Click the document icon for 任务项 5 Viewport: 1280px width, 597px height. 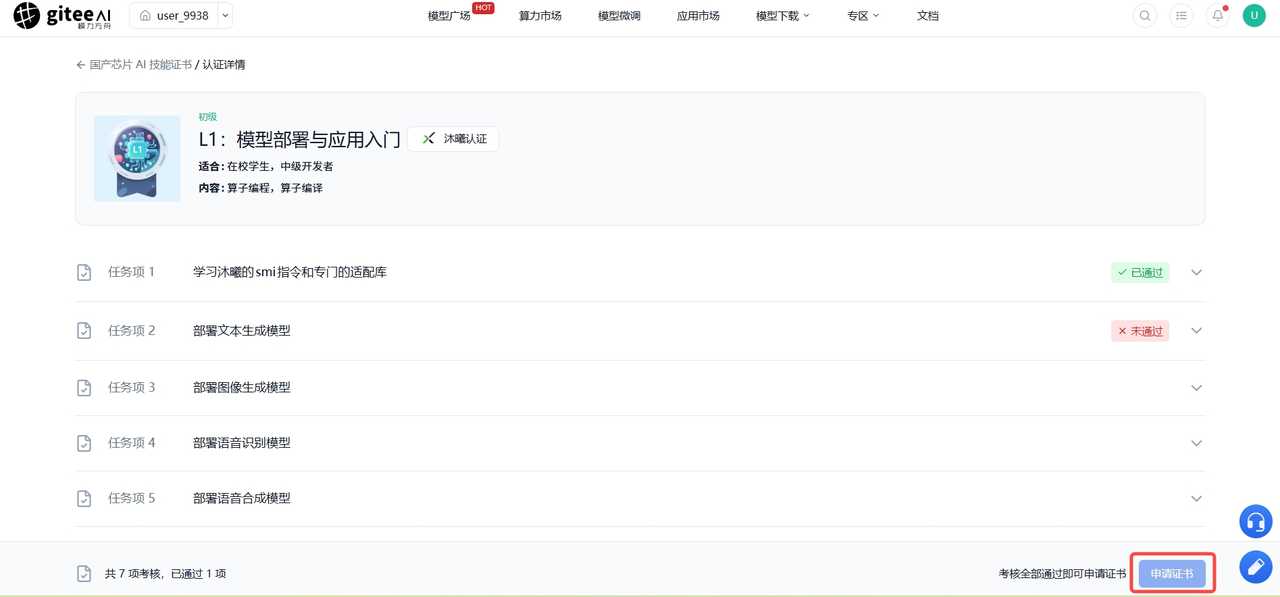point(84,498)
